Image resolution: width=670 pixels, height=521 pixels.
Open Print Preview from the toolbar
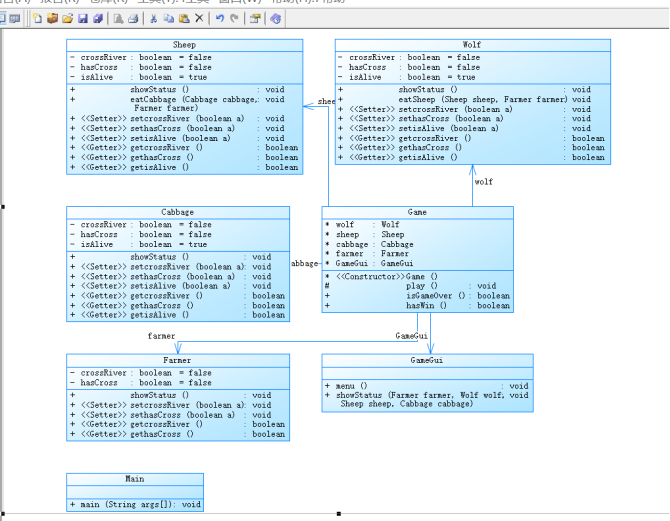click(x=118, y=18)
